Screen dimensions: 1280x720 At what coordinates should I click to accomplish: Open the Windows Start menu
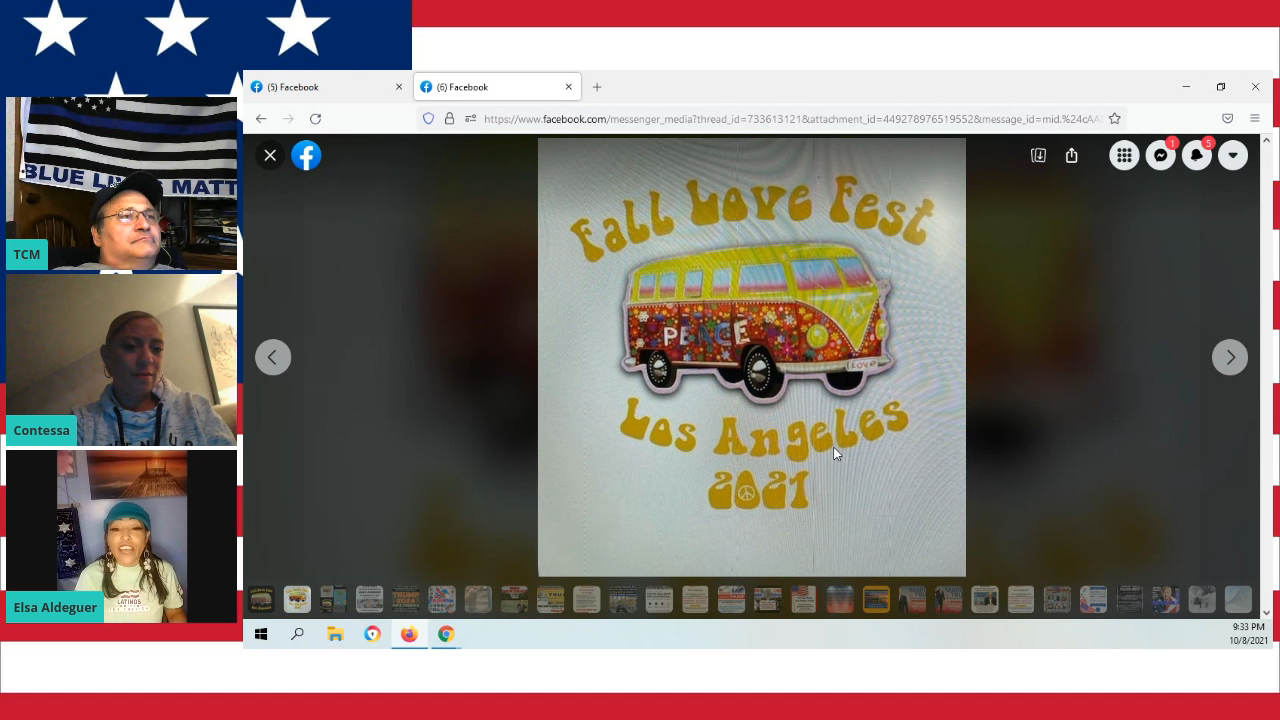pos(261,634)
